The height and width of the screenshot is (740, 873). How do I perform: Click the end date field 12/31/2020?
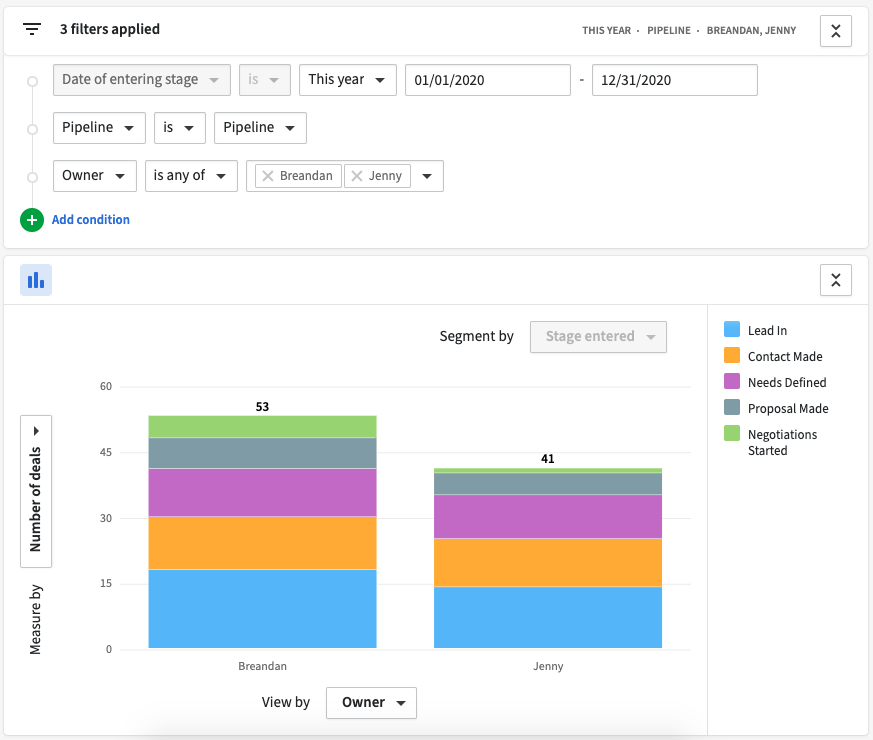pos(675,80)
